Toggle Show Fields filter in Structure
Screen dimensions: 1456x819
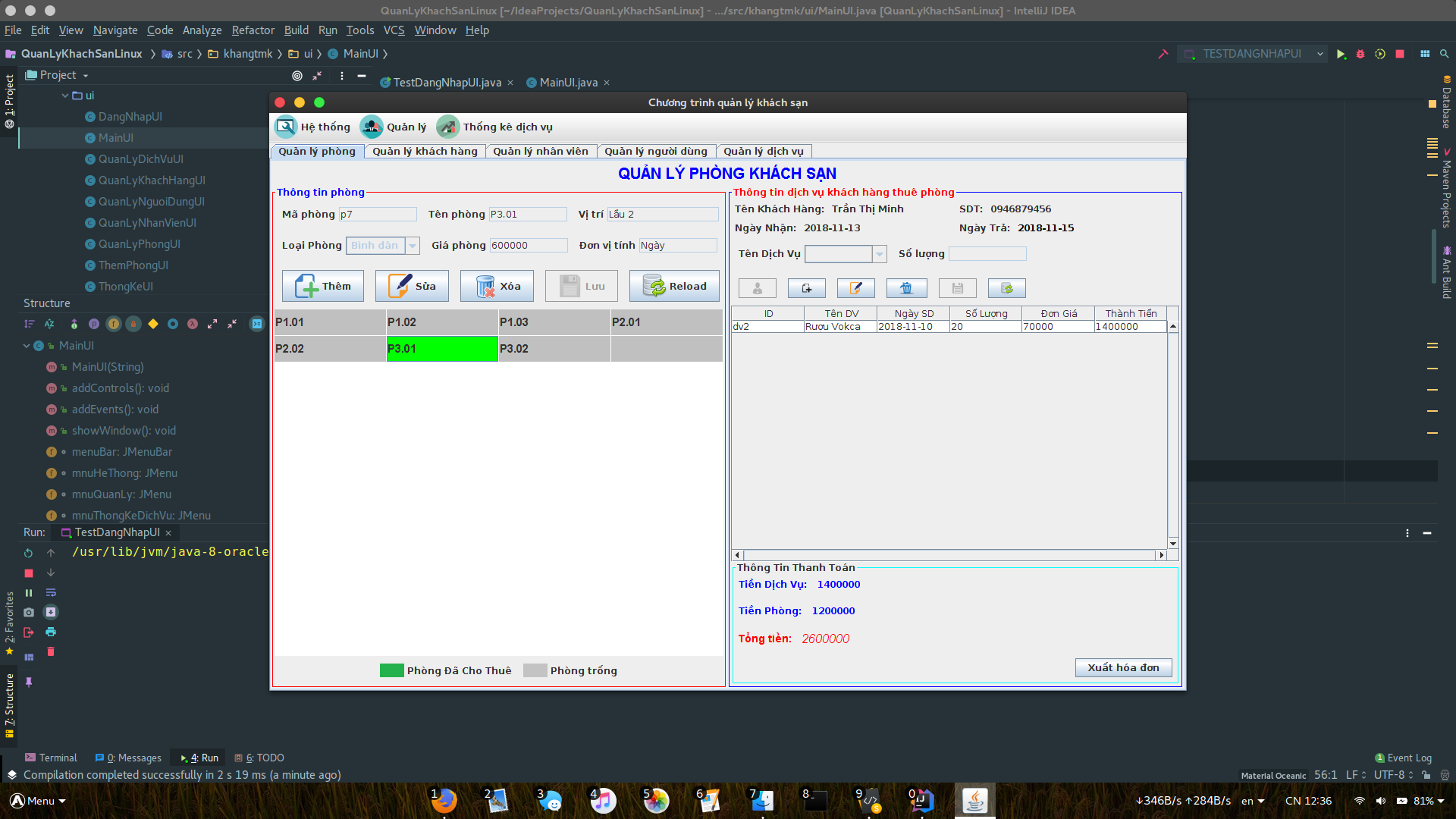114,324
